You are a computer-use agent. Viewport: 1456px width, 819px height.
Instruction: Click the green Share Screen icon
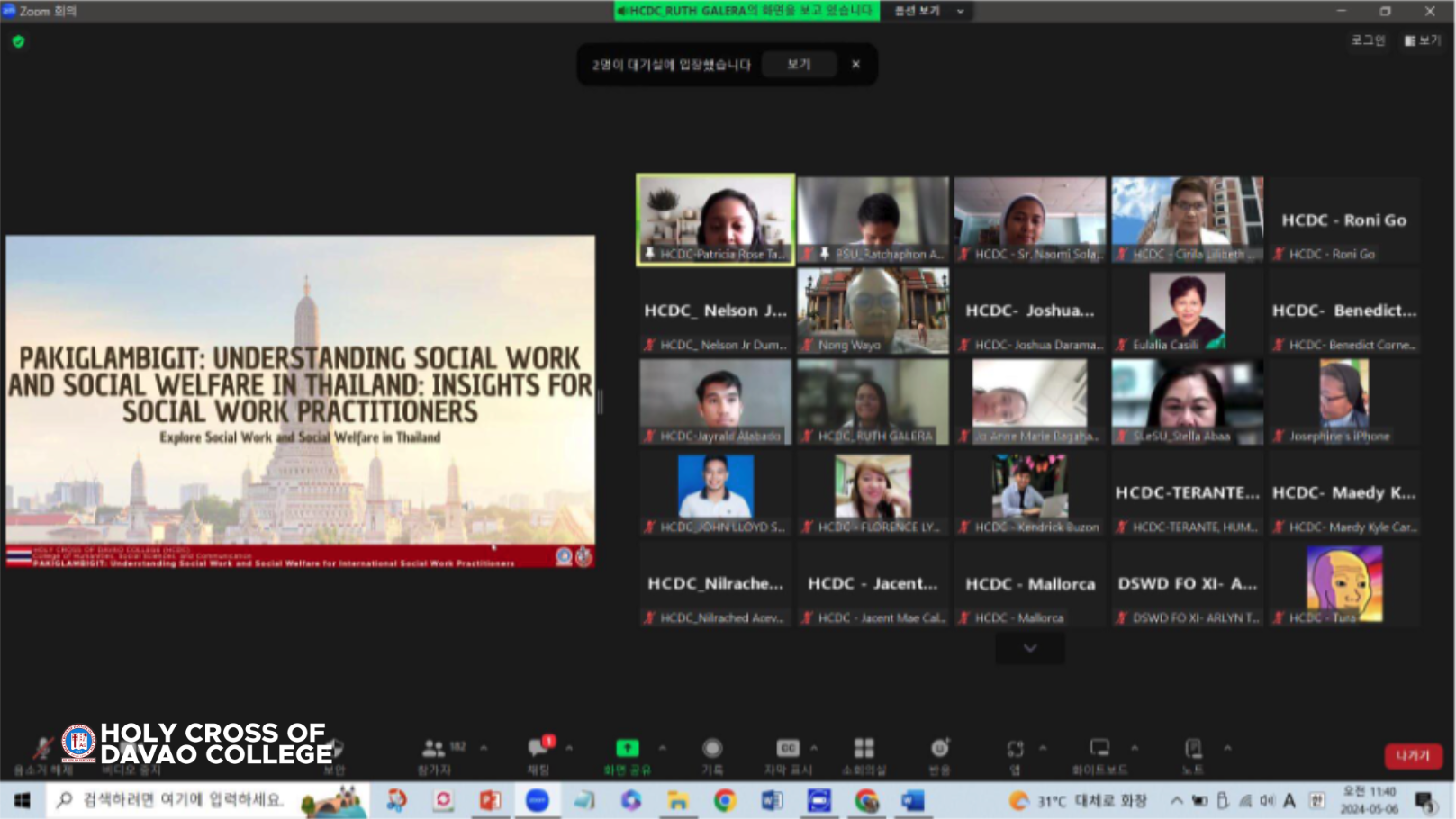[x=627, y=748]
